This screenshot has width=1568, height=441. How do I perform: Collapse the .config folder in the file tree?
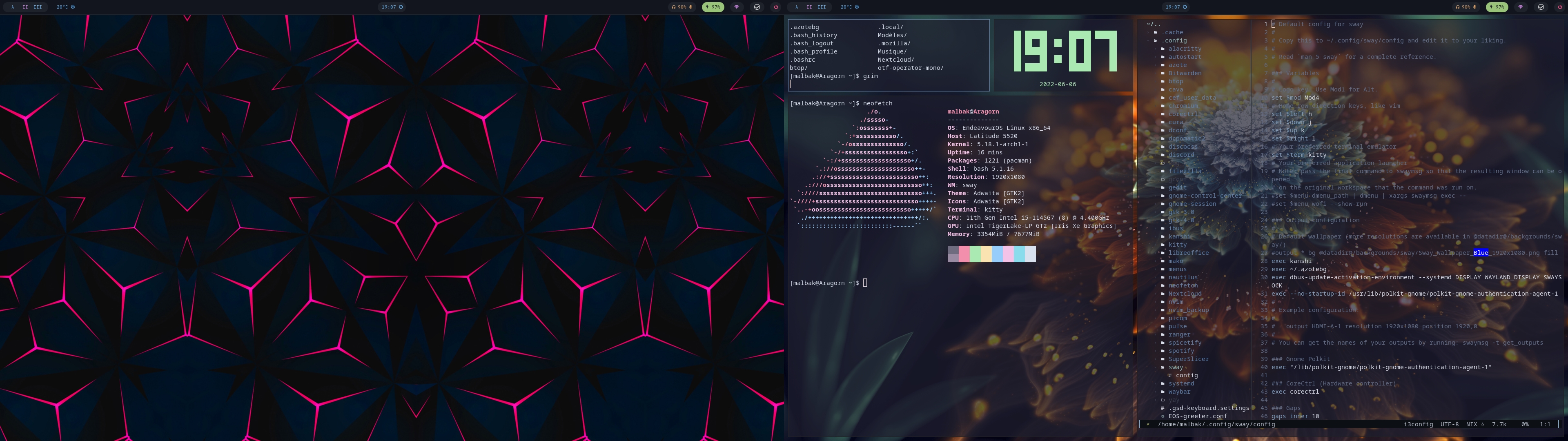[x=1175, y=41]
